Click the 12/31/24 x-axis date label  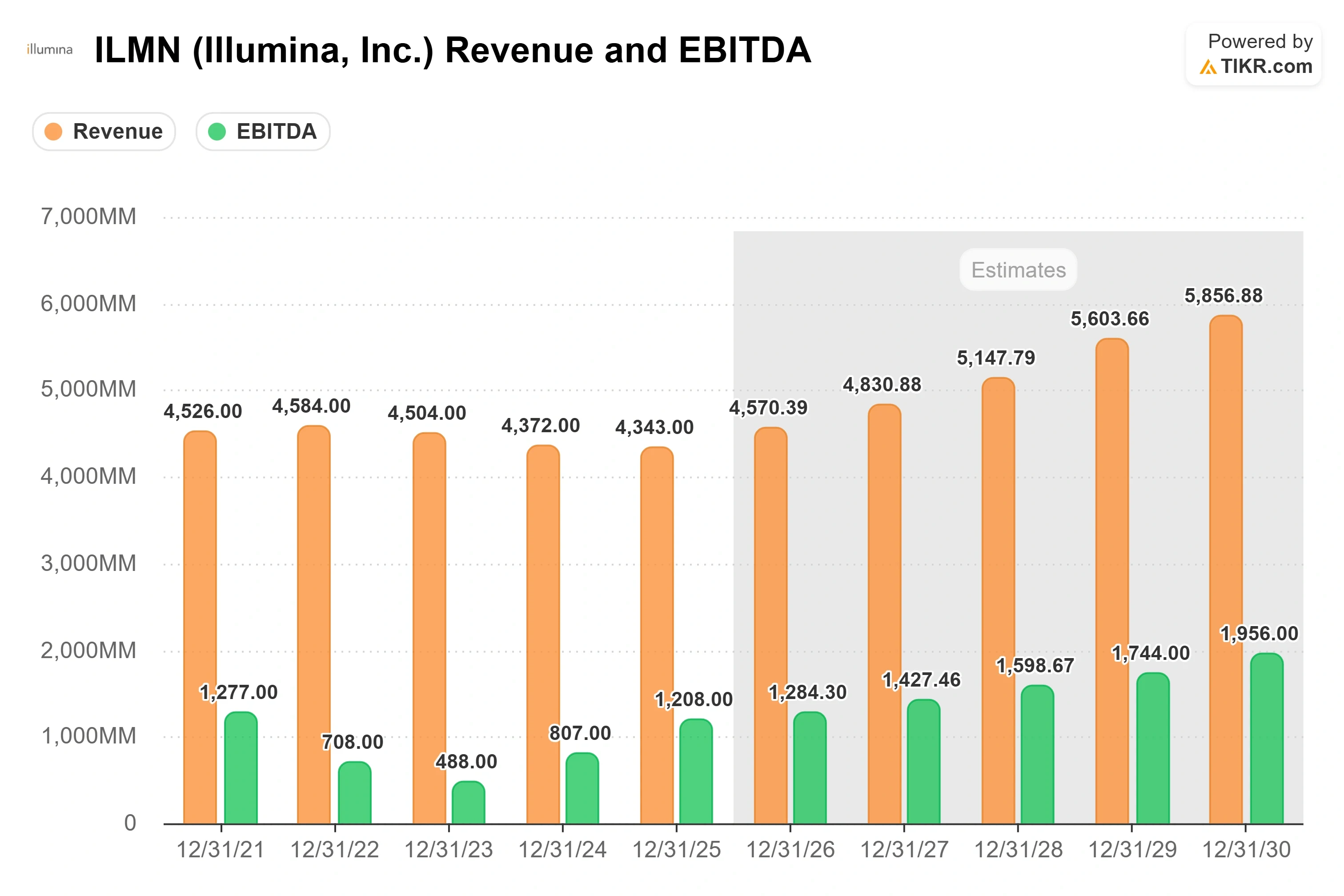pyautogui.click(x=562, y=850)
